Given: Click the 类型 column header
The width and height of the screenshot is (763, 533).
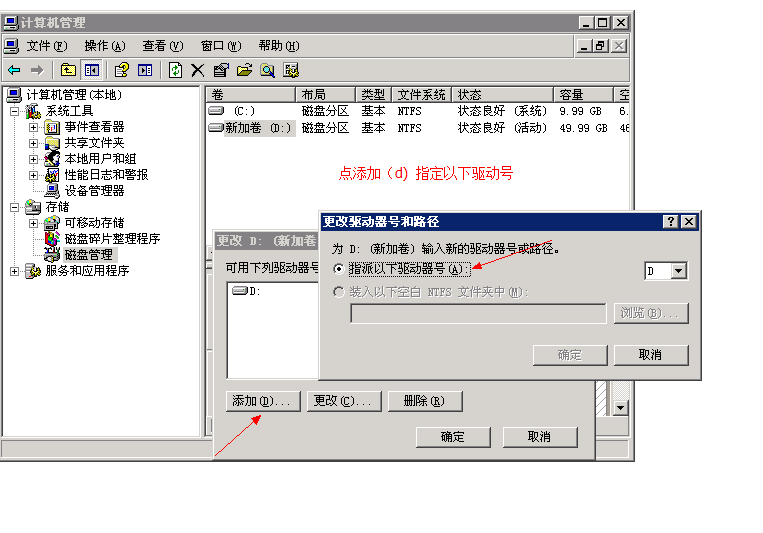Looking at the screenshot, I should click(373, 94).
